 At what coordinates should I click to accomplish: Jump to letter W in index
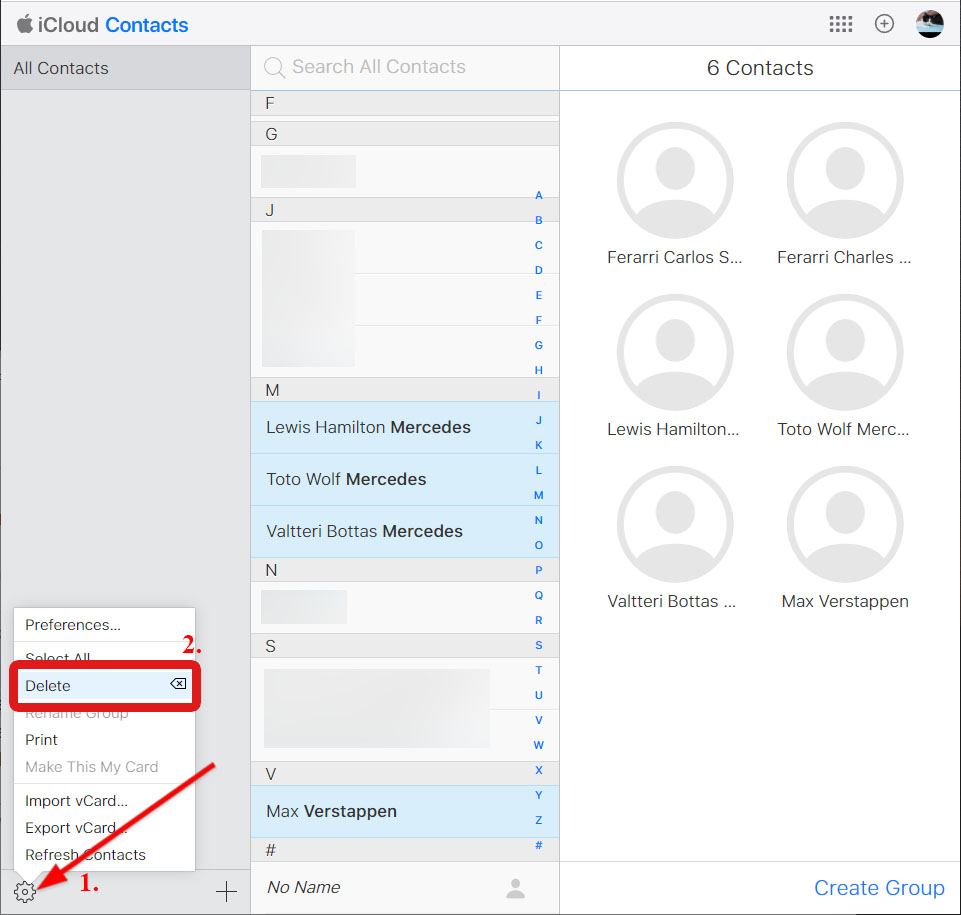pyautogui.click(x=539, y=745)
